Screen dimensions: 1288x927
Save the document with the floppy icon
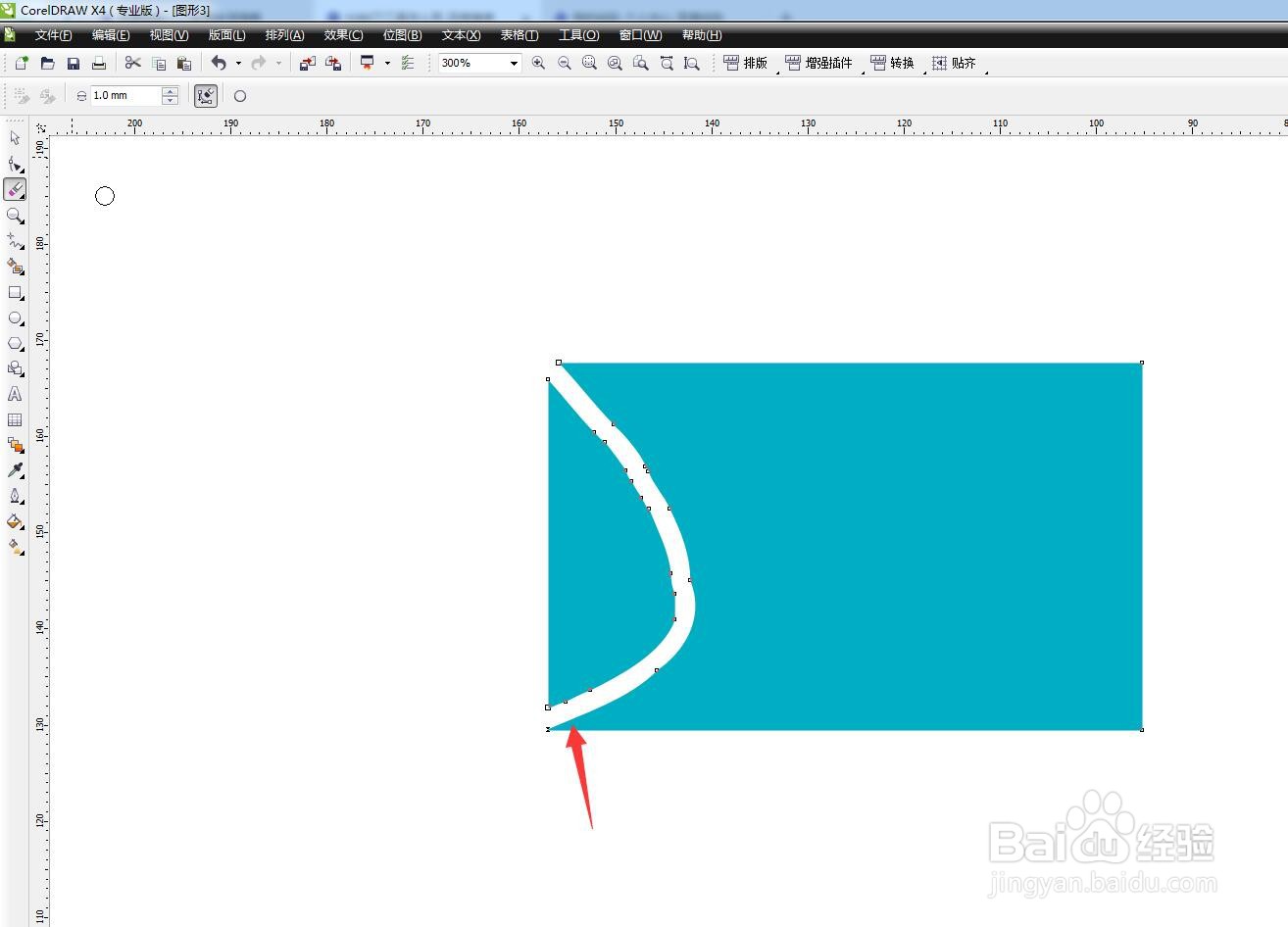(73, 63)
